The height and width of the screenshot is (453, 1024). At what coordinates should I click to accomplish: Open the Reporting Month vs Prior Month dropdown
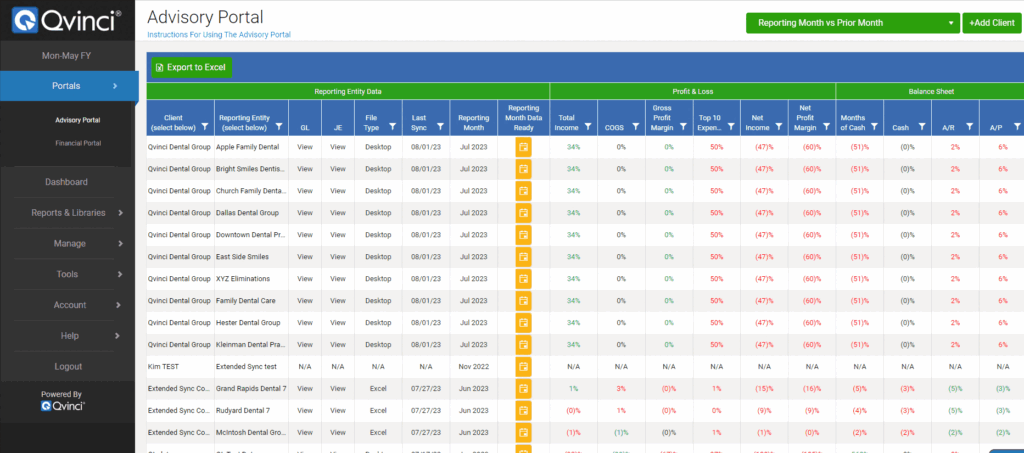[852, 23]
